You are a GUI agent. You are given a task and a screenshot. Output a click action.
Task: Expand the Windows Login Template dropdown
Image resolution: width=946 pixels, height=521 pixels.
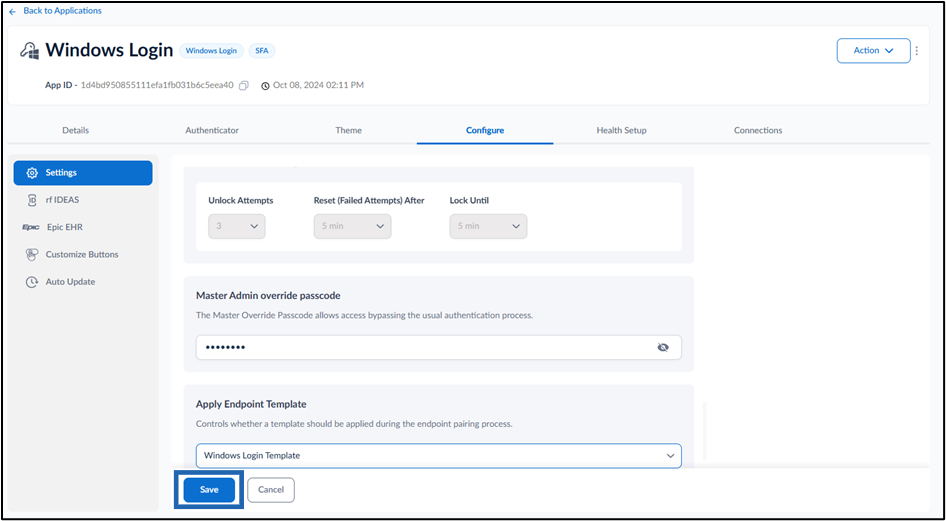(x=439, y=456)
